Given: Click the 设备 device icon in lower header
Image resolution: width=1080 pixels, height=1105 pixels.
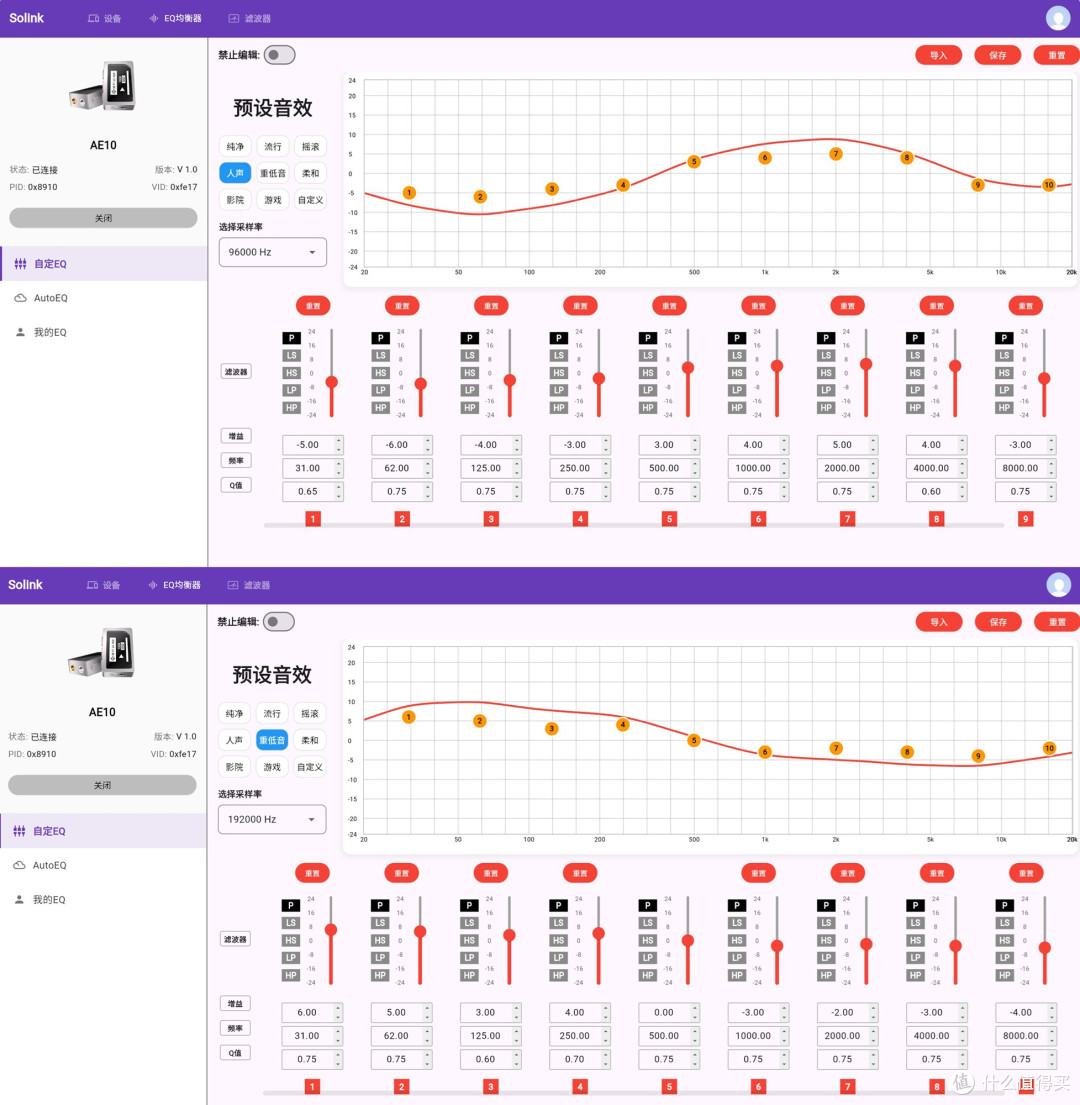Looking at the screenshot, I should pyautogui.click(x=92, y=585).
